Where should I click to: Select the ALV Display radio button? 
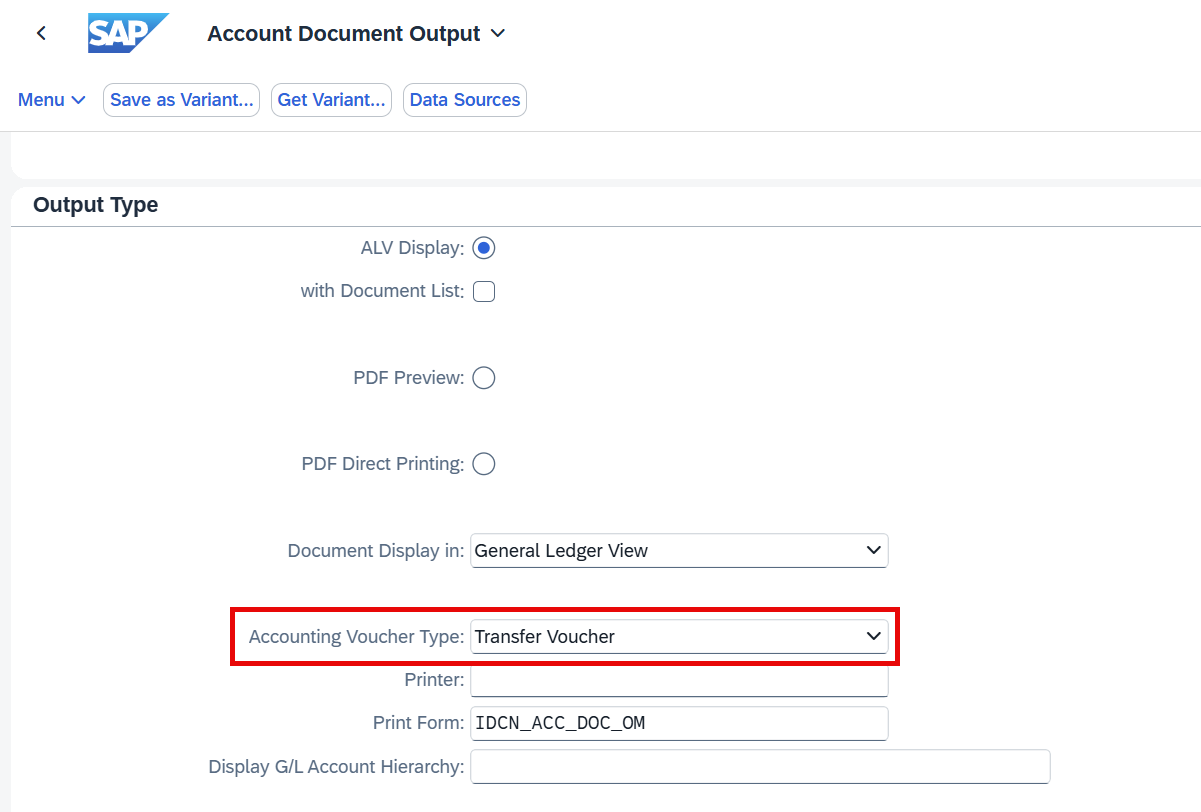coord(484,248)
